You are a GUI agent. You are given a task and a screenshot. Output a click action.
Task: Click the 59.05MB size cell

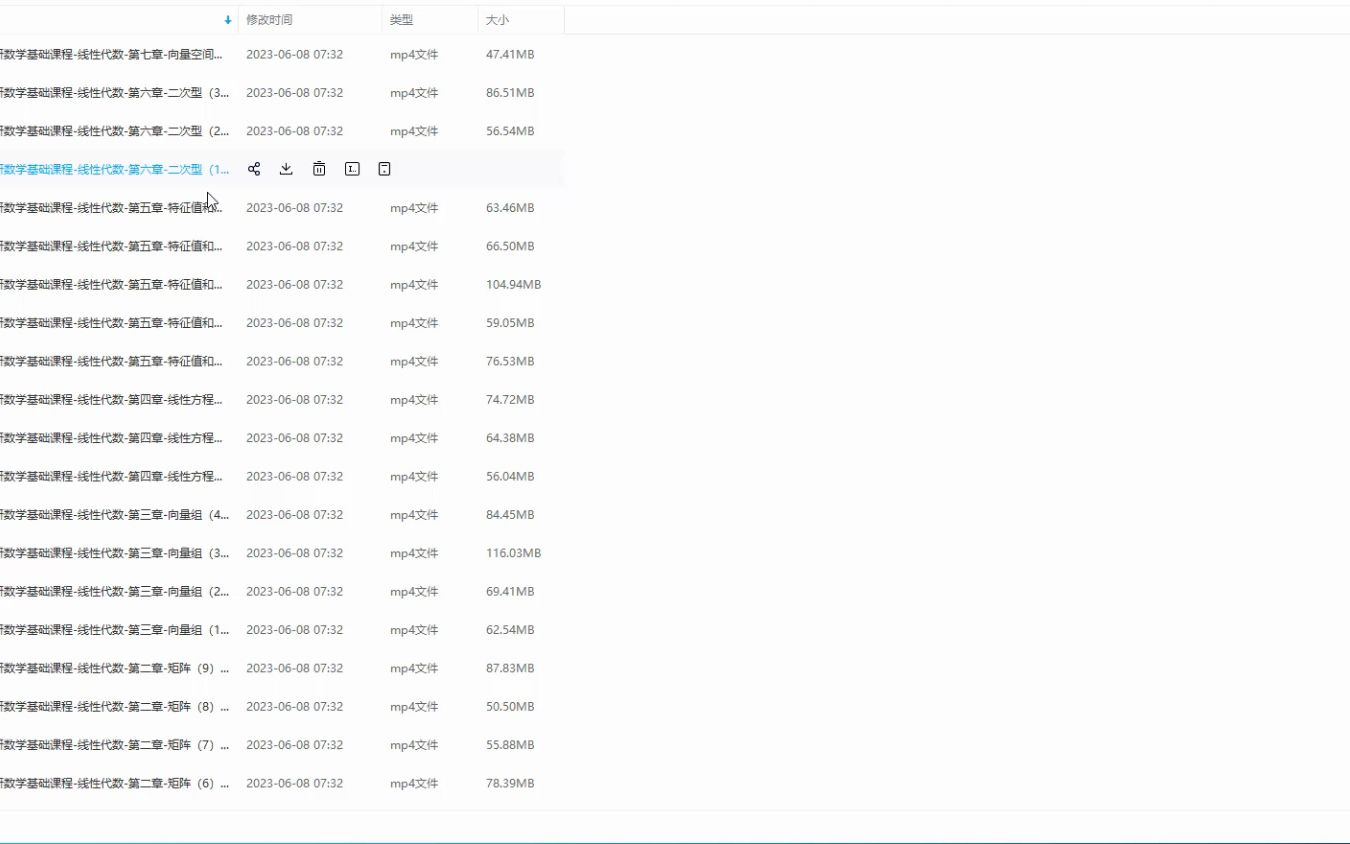pyautogui.click(x=510, y=323)
